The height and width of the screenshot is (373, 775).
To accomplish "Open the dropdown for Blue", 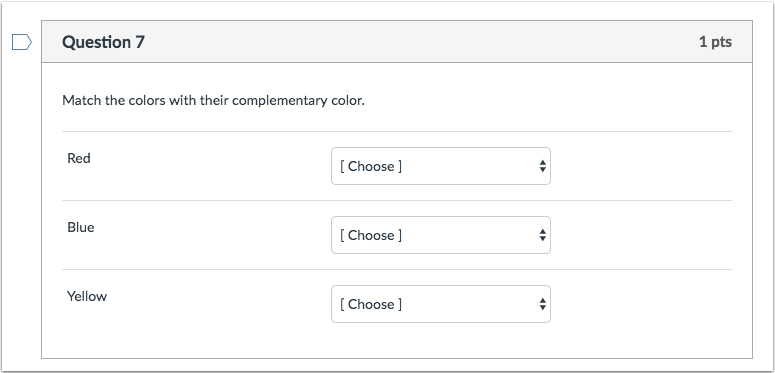I will (440, 235).
